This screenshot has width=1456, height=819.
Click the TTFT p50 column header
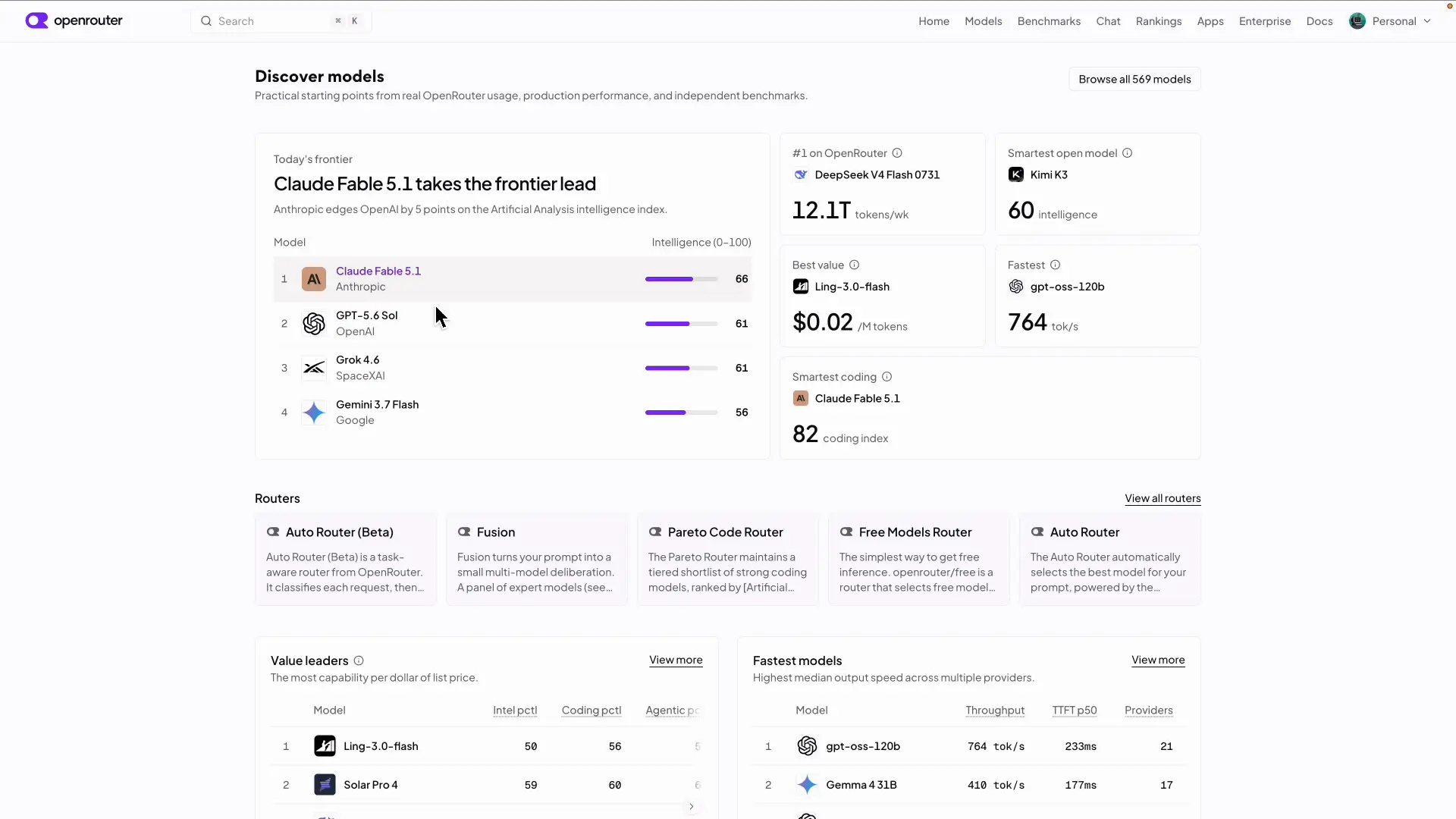point(1075,711)
